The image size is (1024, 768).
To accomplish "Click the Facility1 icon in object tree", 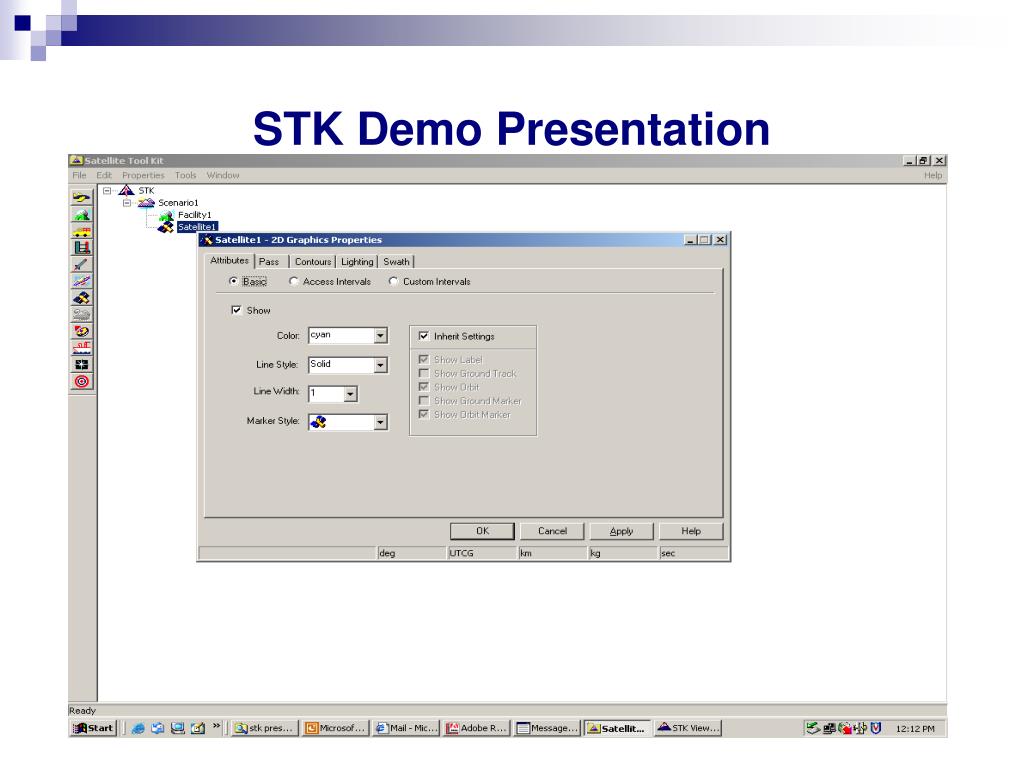I will pos(166,215).
